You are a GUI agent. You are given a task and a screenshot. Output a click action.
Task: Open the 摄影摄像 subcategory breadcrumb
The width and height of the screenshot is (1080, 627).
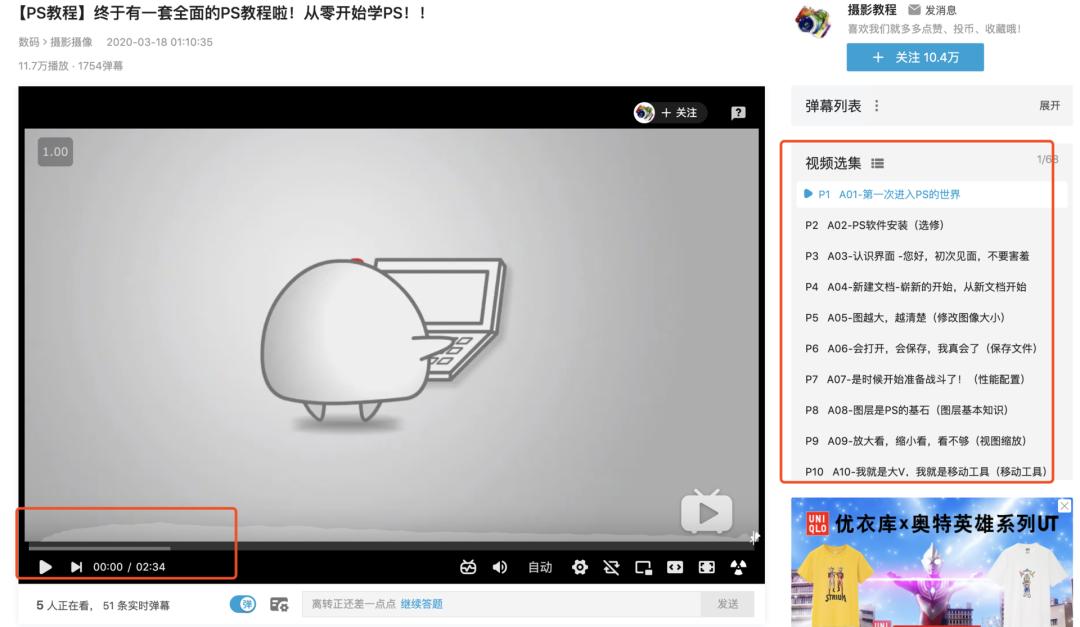coord(71,42)
